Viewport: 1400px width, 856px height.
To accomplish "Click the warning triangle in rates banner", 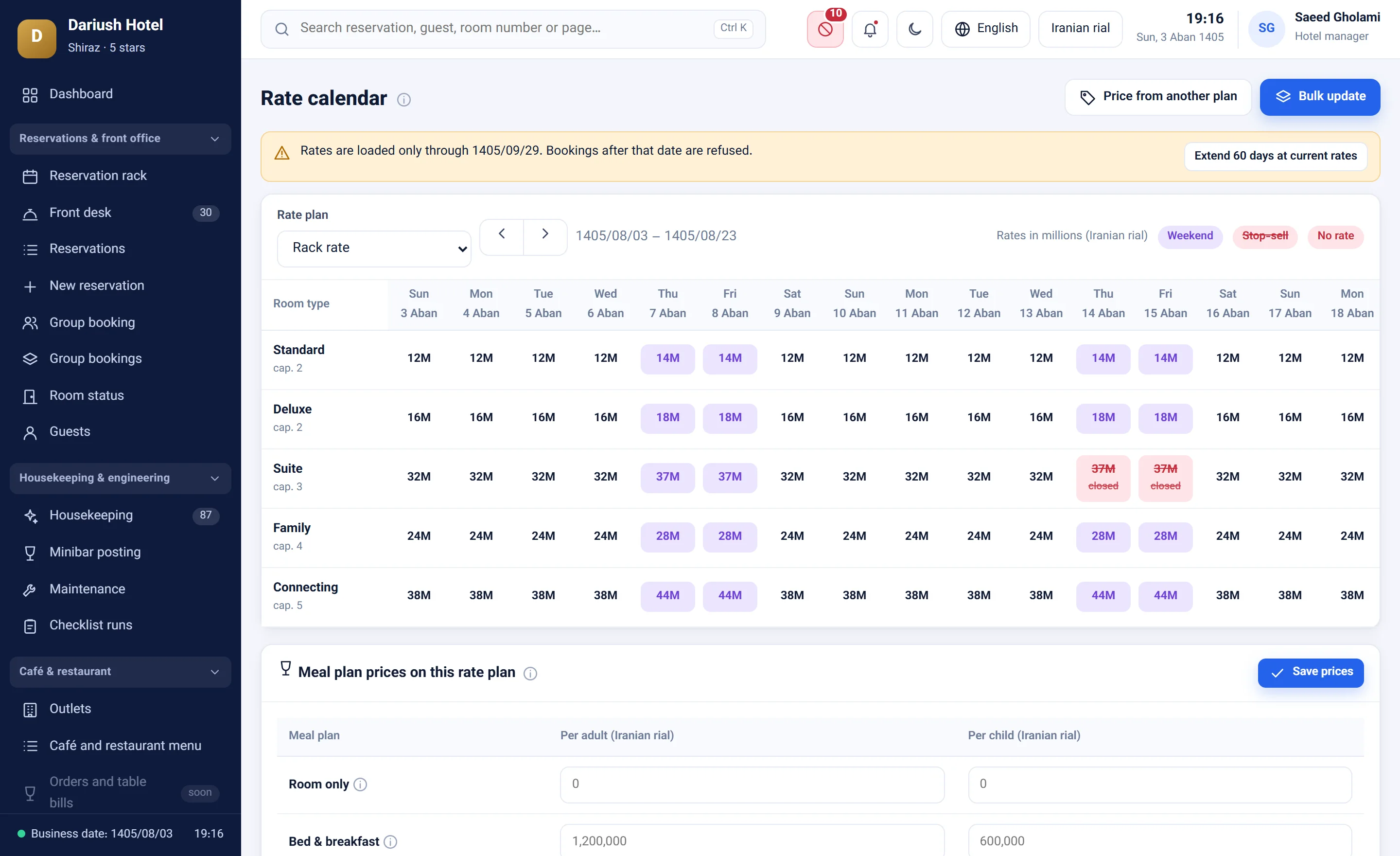I will [x=282, y=153].
